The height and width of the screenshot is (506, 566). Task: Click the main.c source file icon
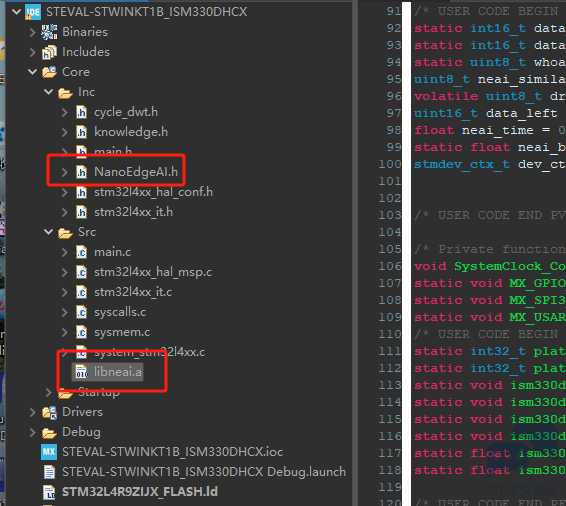(x=82, y=252)
